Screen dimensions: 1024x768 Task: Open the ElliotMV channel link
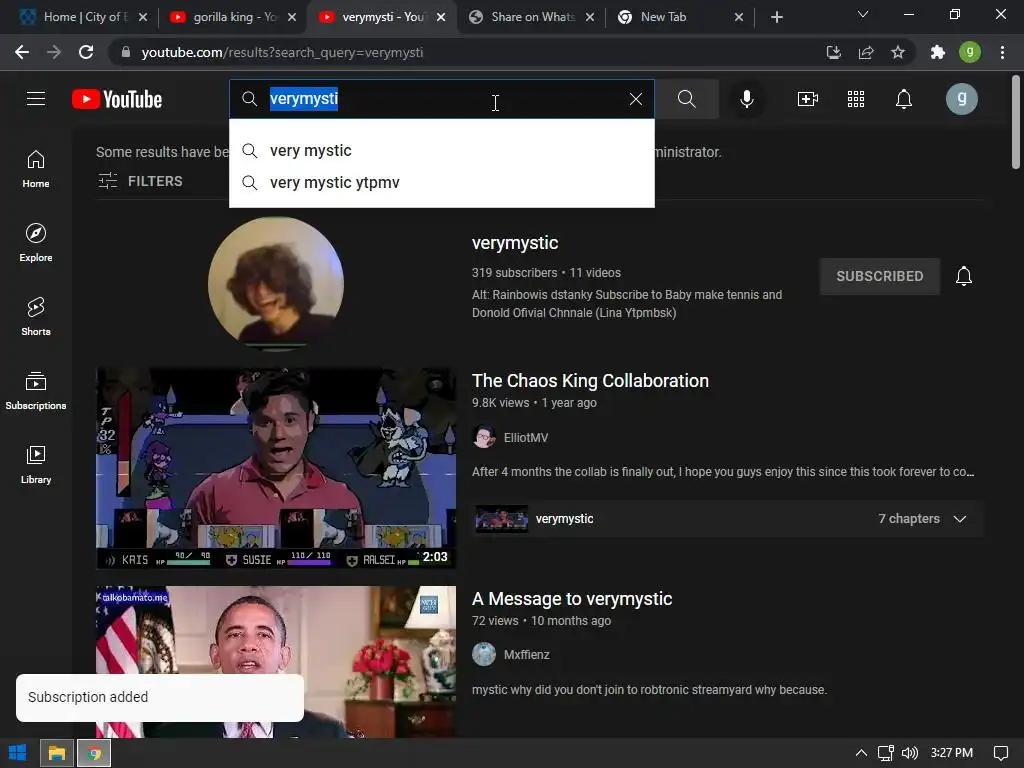tap(526, 438)
